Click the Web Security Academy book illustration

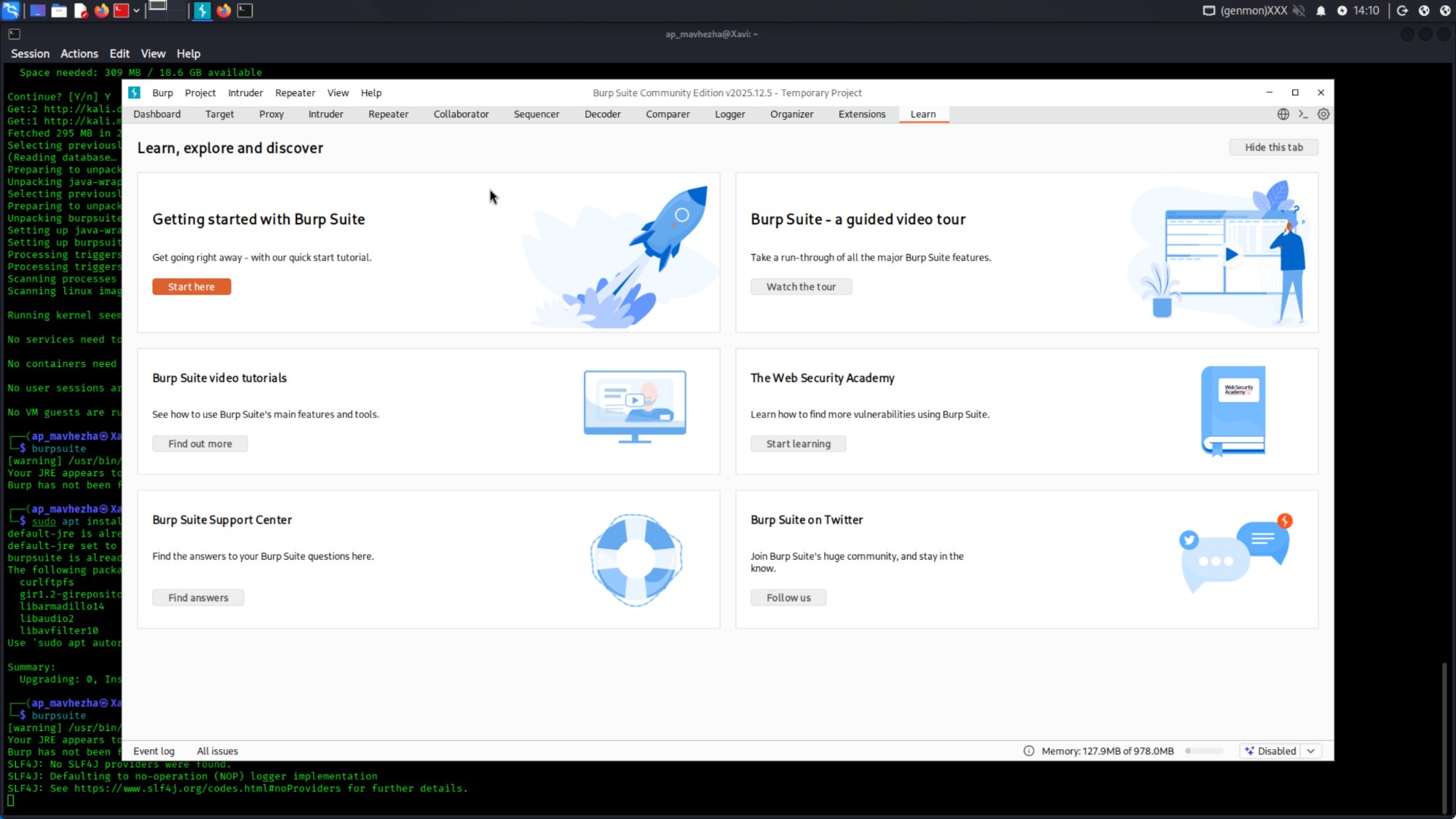coord(1233,411)
